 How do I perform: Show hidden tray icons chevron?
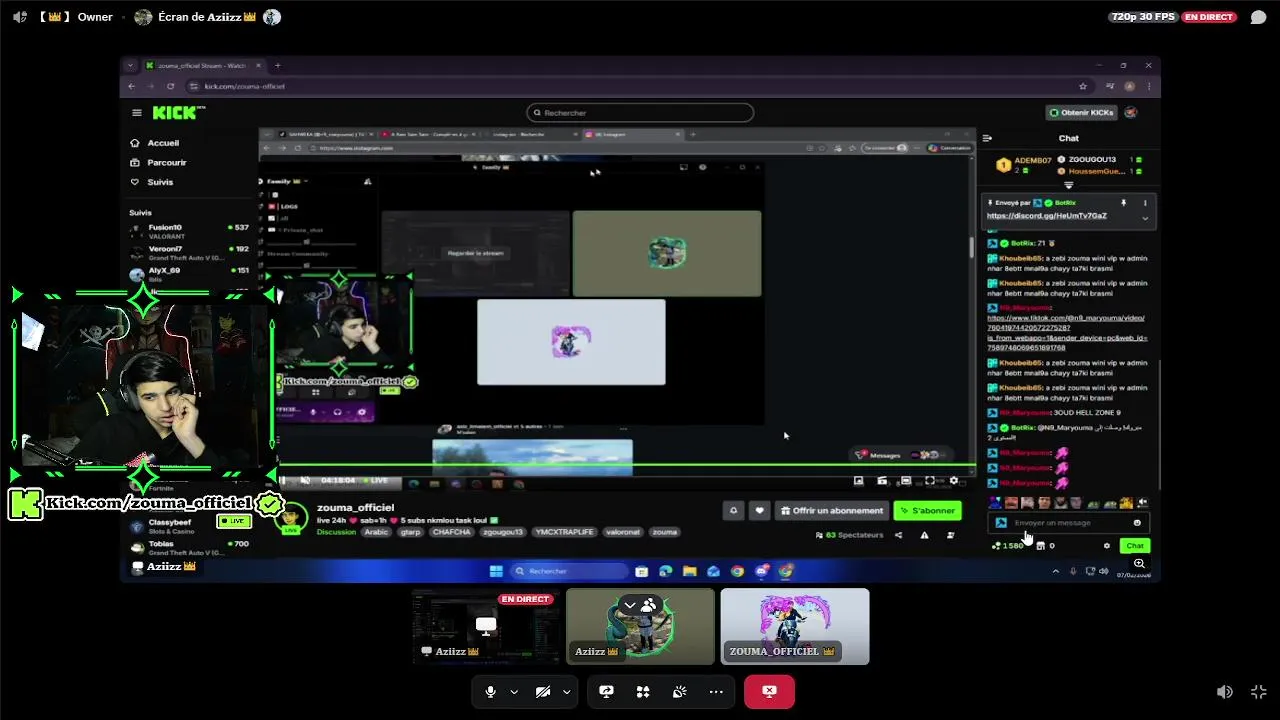pos(1055,571)
